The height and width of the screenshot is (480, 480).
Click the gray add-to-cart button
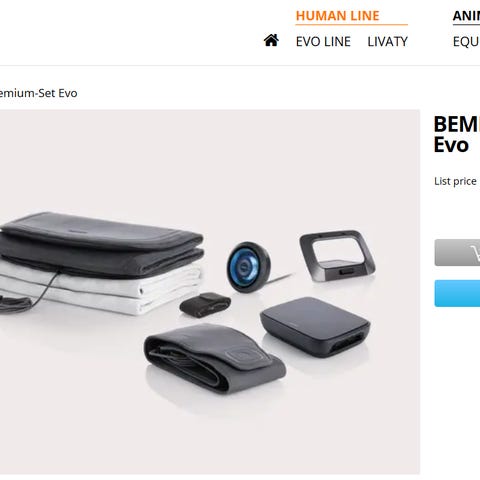point(457,252)
